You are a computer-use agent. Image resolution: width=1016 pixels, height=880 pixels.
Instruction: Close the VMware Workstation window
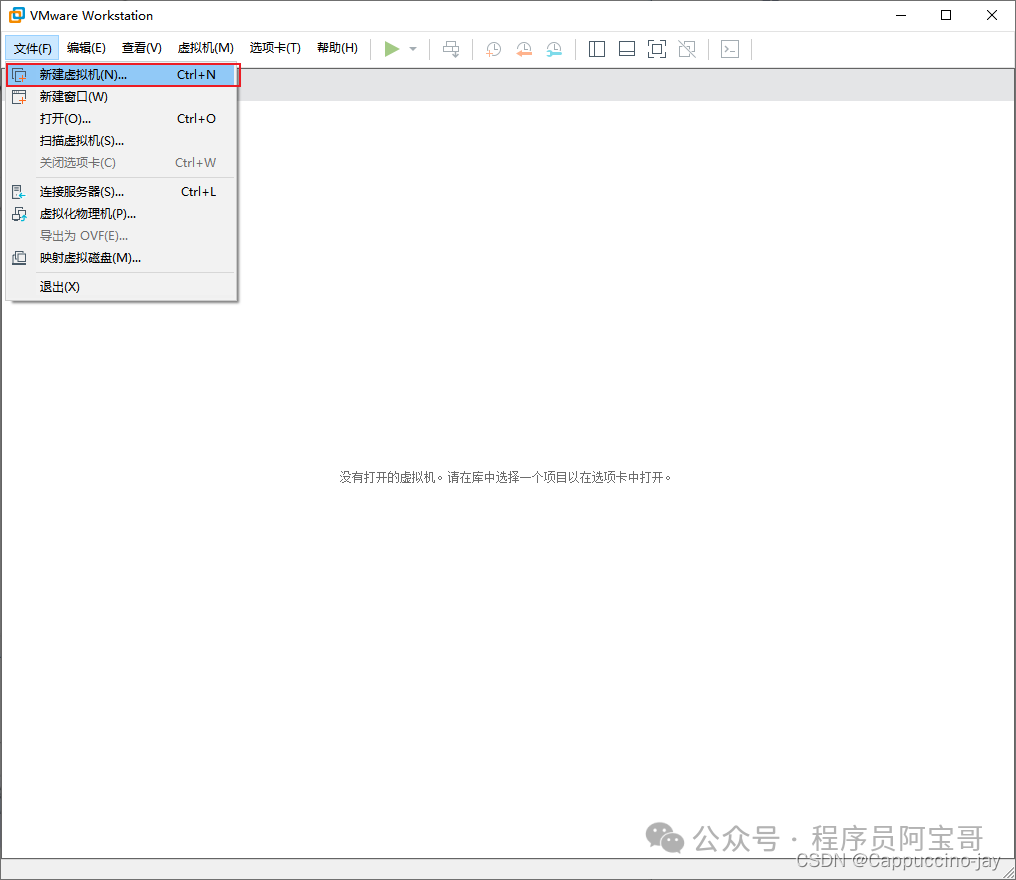tap(991, 16)
